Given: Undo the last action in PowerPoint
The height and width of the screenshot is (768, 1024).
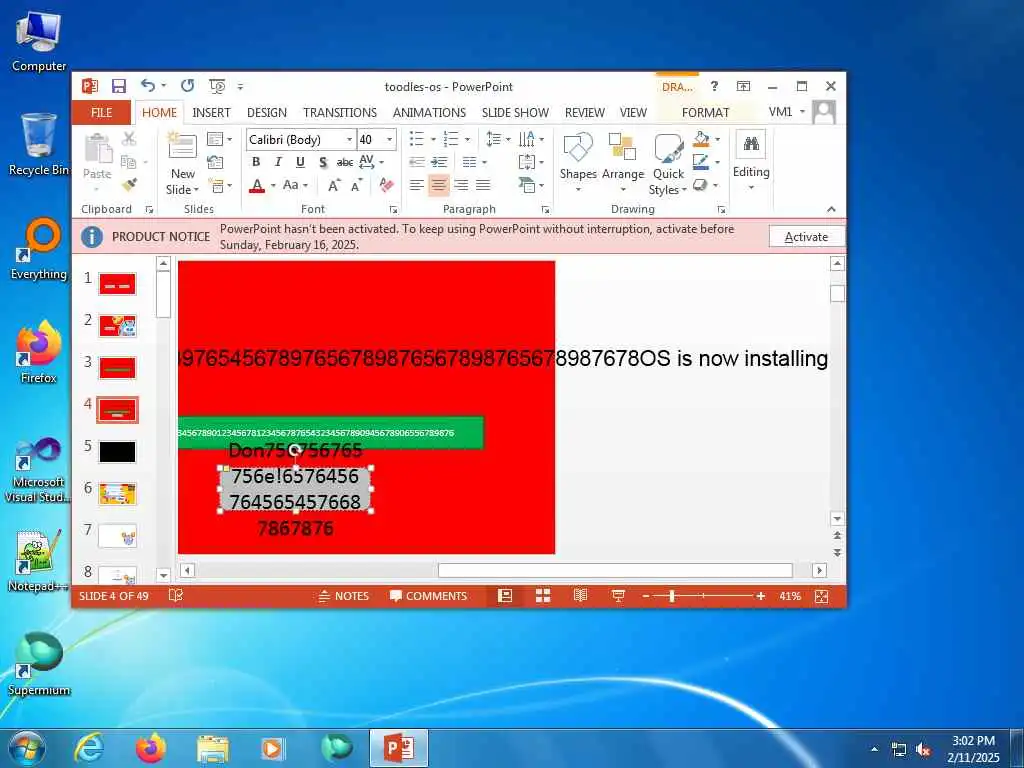Looking at the screenshot, I should (x=148, y=86).
